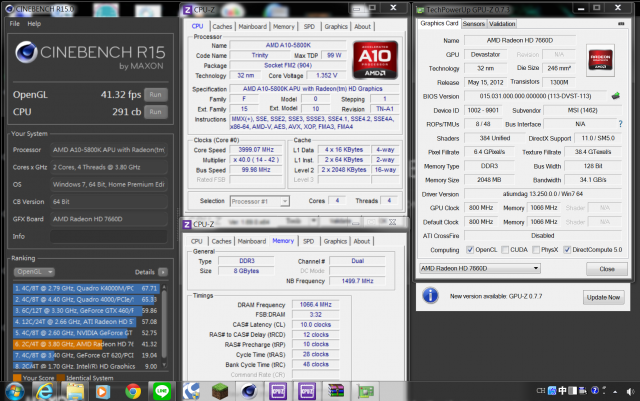Image resolution: width=640 pixels, height=401 pixels.
Task: Open About tab in top CPU-Z window
Action: pos(362,27)
